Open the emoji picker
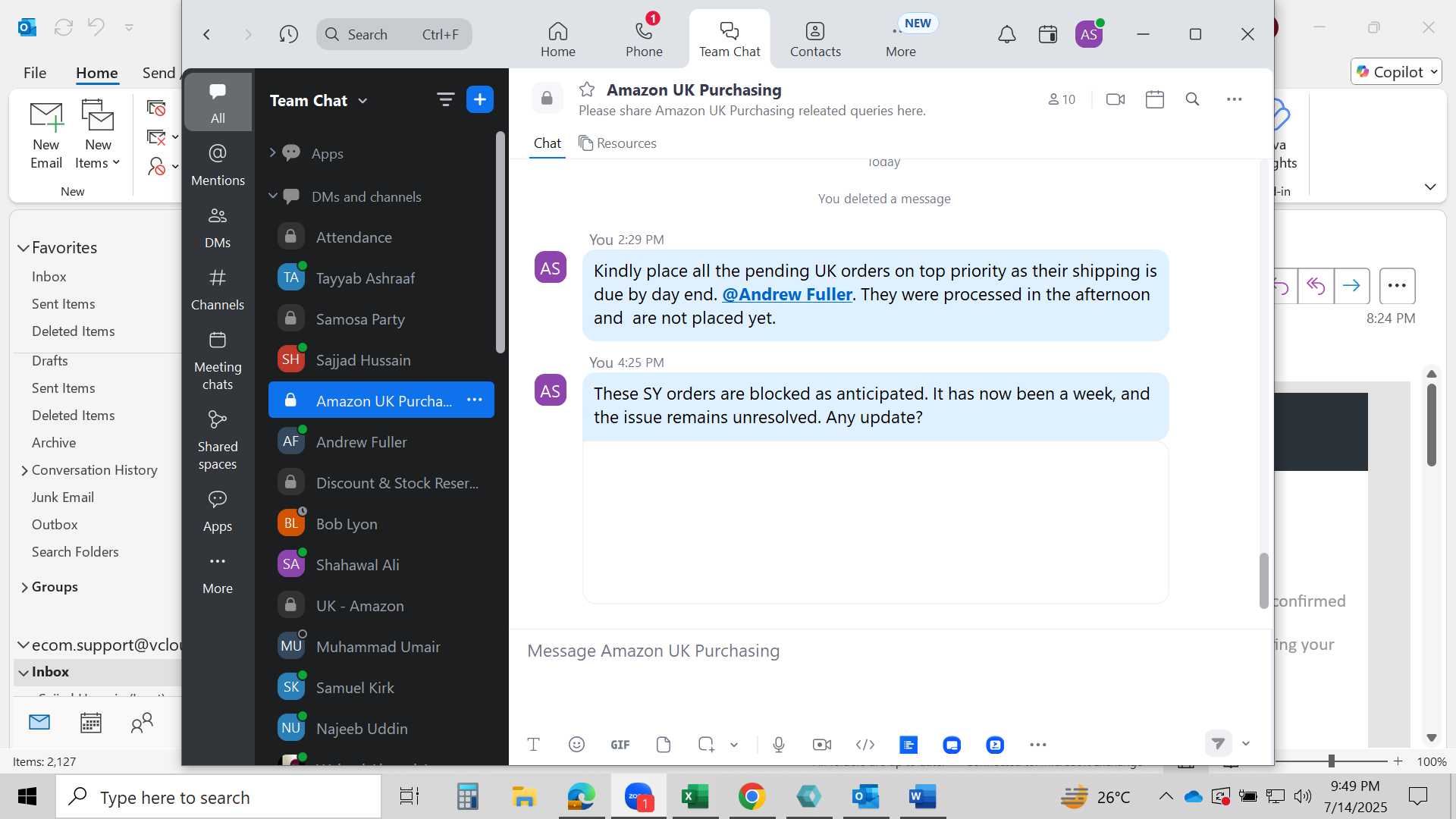Image resolution: width=1456 pixels, height=819 pixels. tap(576, 745)
